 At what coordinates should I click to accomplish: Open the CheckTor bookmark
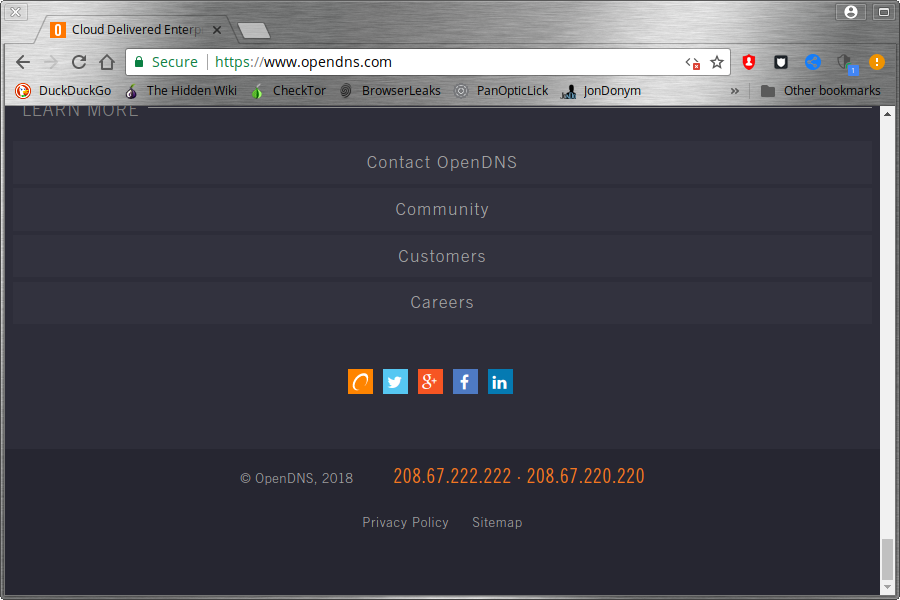(x=288, y=91)
